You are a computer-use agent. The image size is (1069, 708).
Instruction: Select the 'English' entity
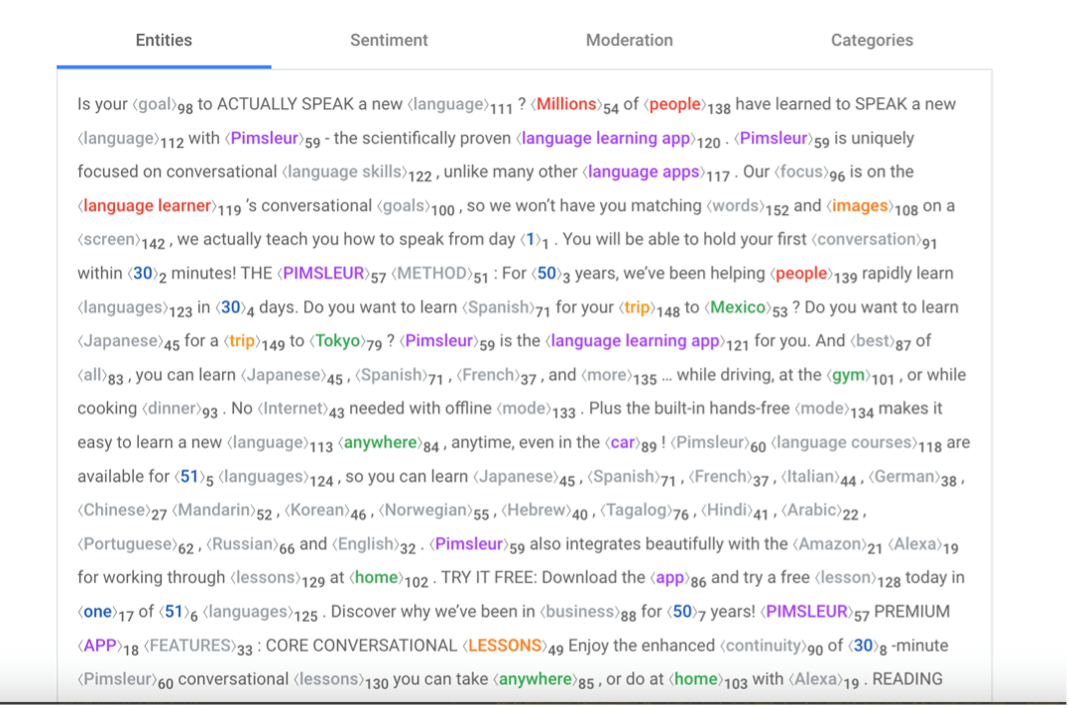(x=365, y=544)
